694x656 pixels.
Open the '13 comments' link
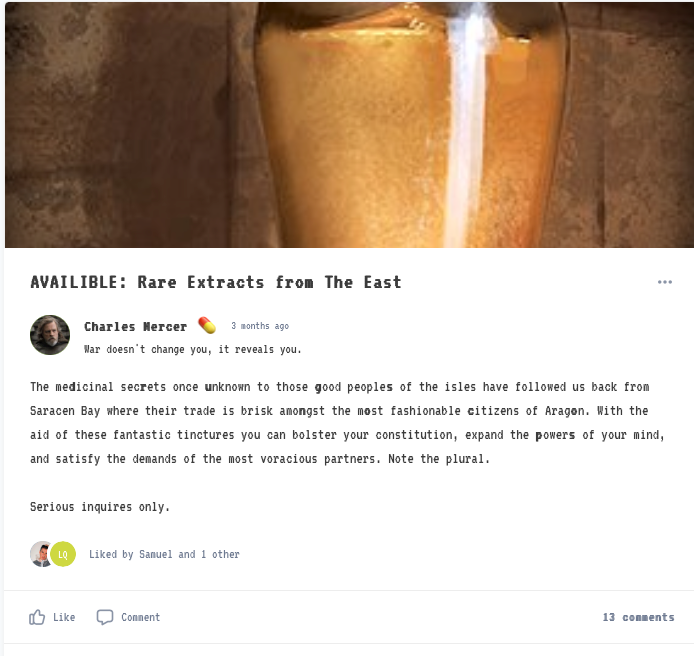tap(638, 617)
